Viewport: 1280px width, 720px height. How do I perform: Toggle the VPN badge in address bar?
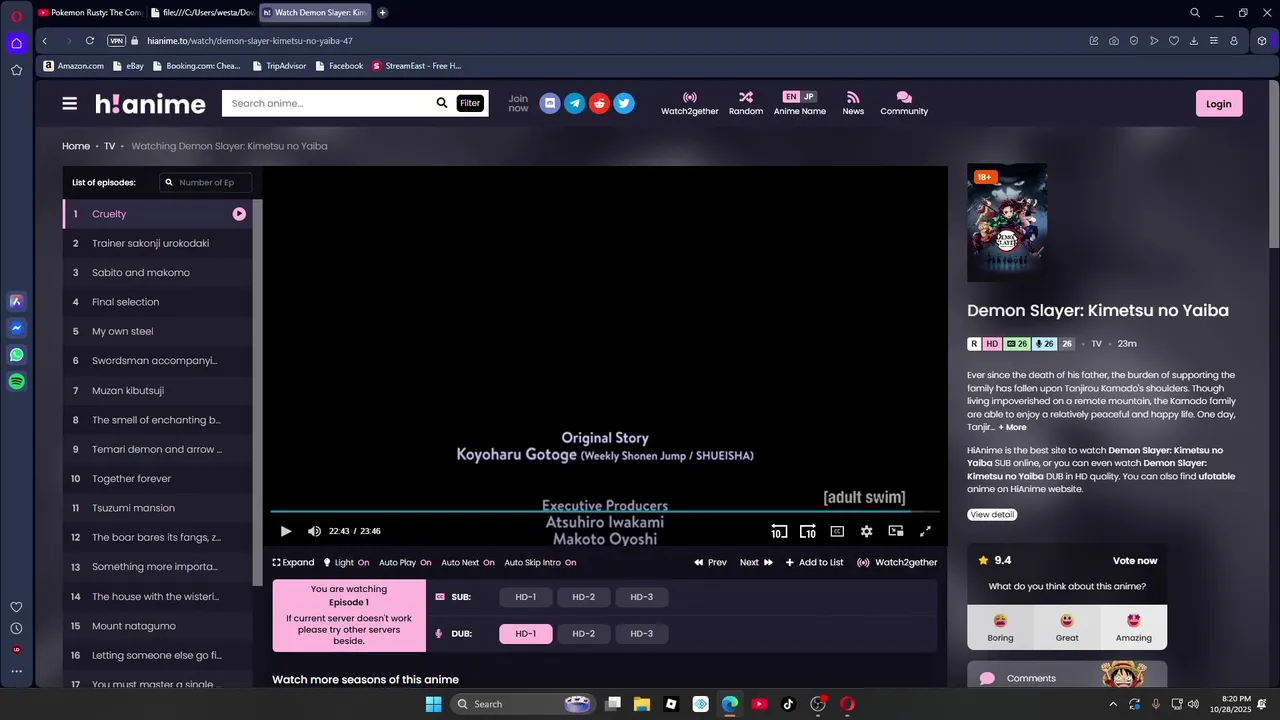tap(116, 41)
